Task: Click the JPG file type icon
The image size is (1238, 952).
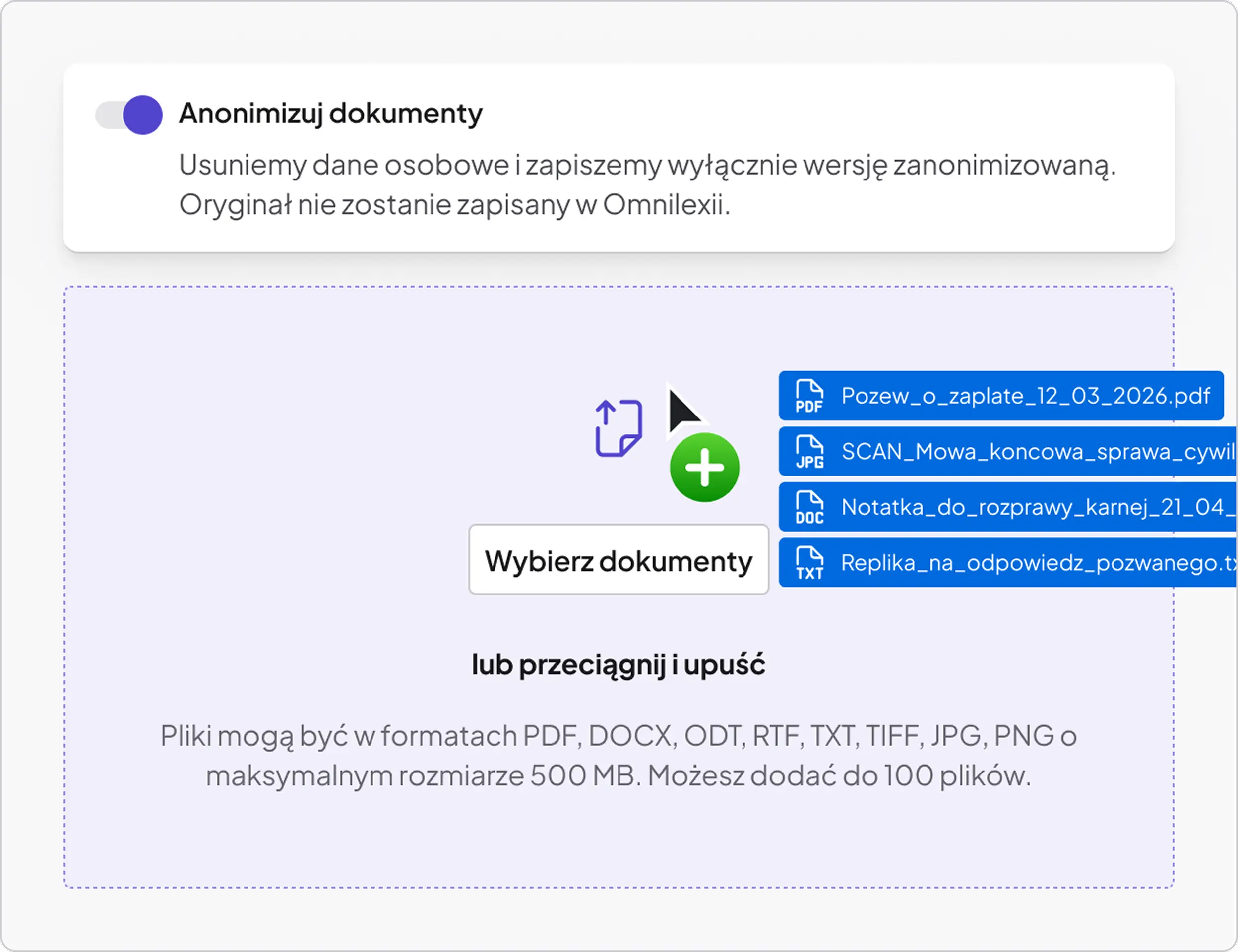Action: click(x=809, y=452)
